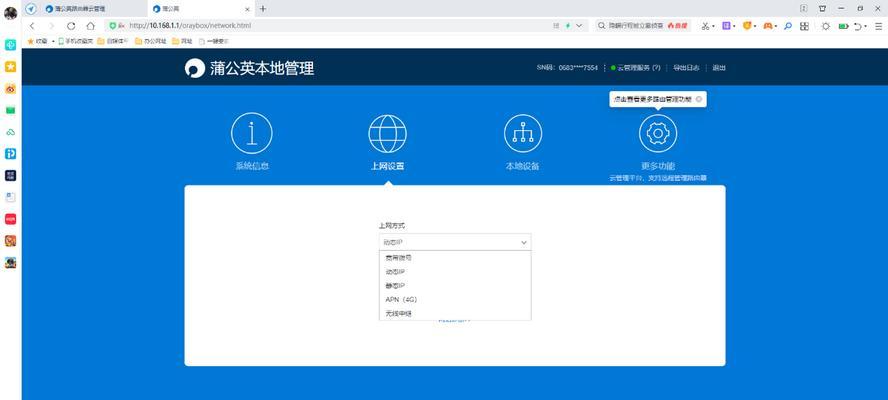Go forward with the browser forward arrow

pyautogui.click(x=52, y=26)
